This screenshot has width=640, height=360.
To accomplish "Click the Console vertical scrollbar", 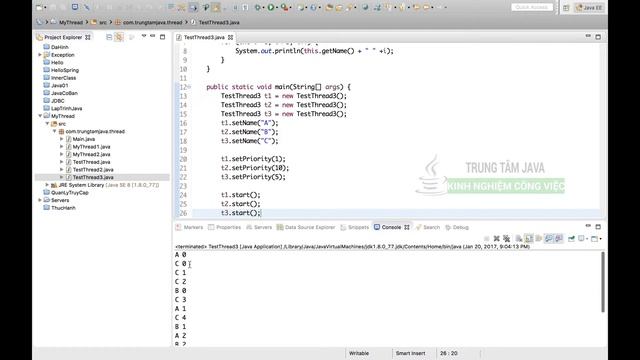I will [x=603, y=282].
